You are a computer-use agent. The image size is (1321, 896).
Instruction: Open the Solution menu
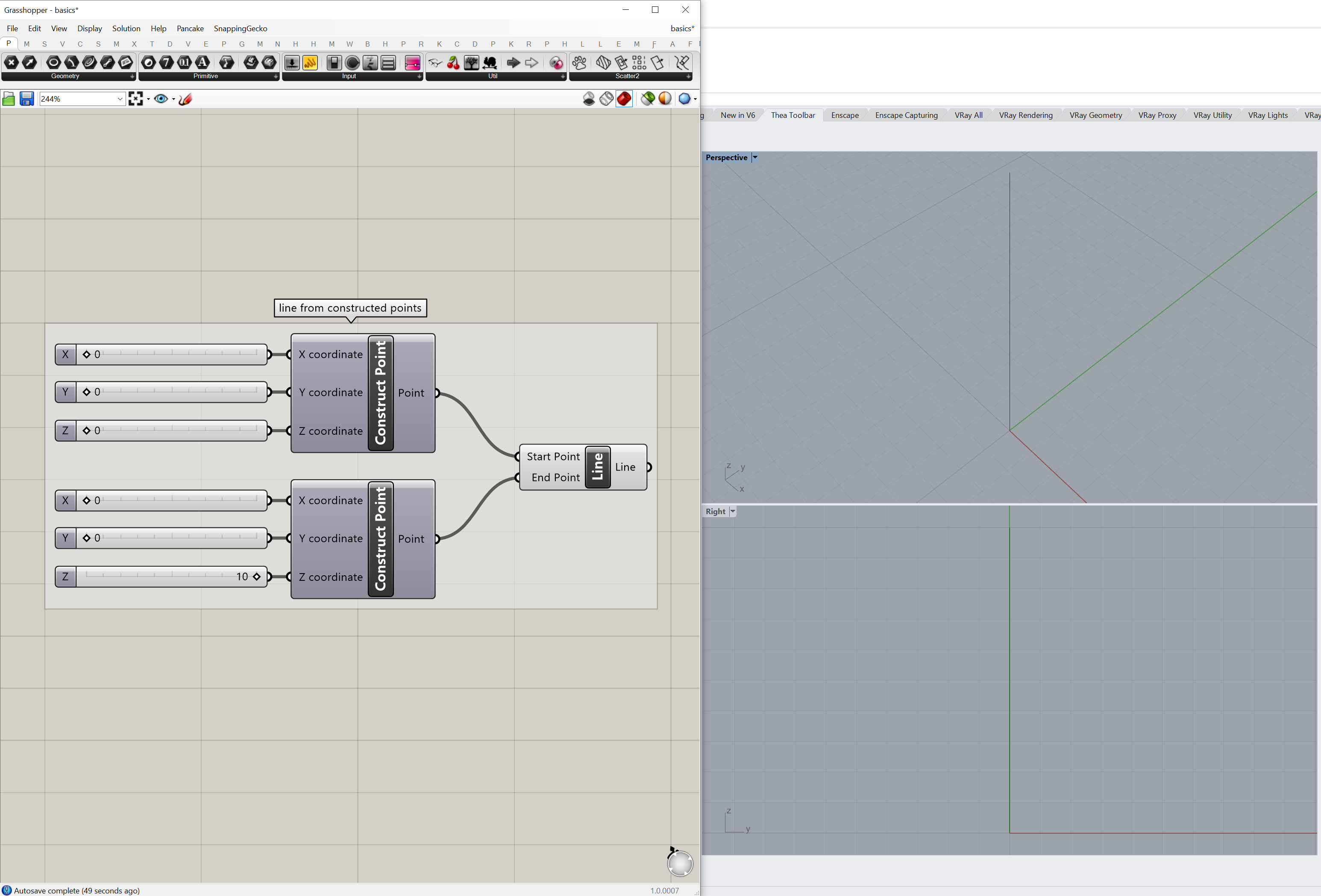click(x=126, y=29)
